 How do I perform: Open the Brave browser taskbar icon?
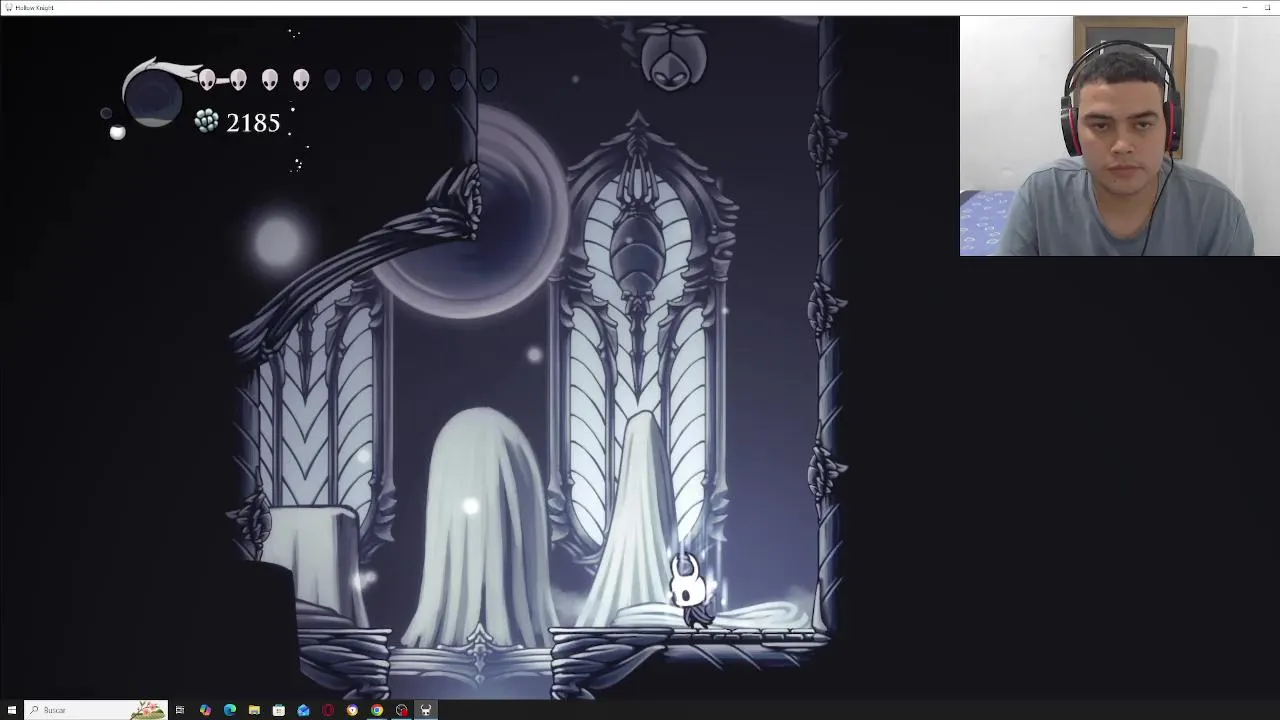[x=352, y=710]
